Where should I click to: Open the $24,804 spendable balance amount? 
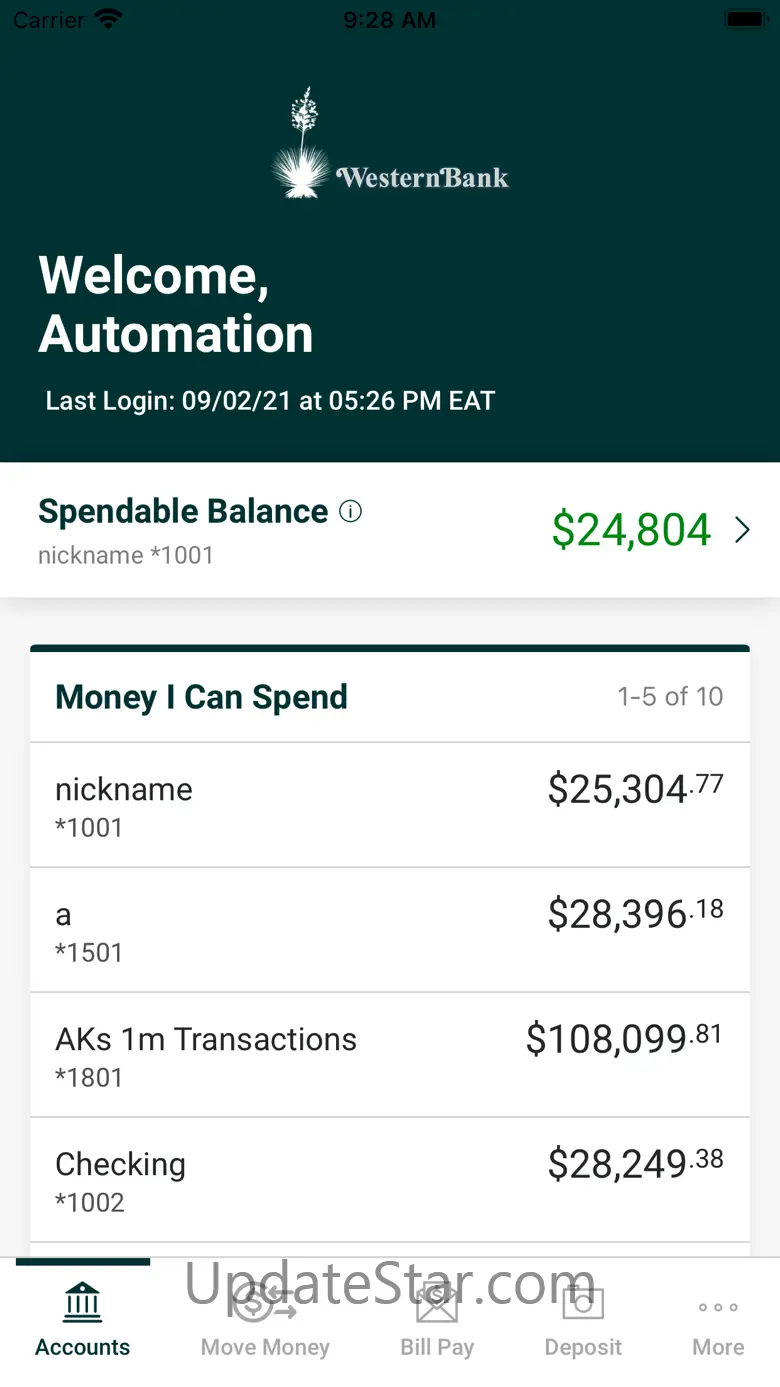631,529
